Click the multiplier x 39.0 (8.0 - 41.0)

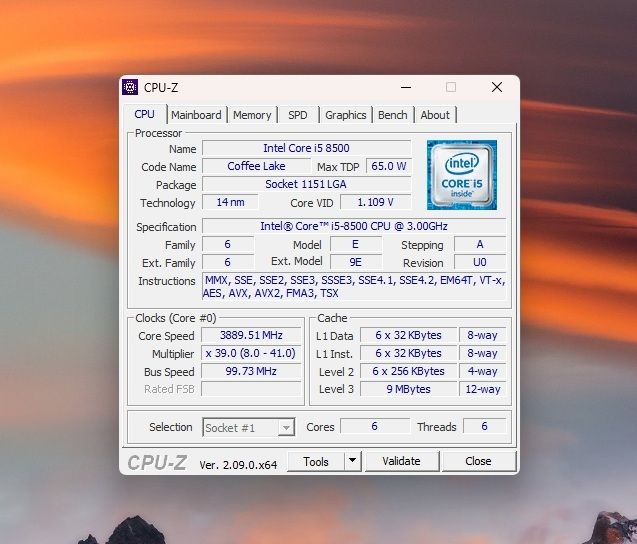click(251, 353)
